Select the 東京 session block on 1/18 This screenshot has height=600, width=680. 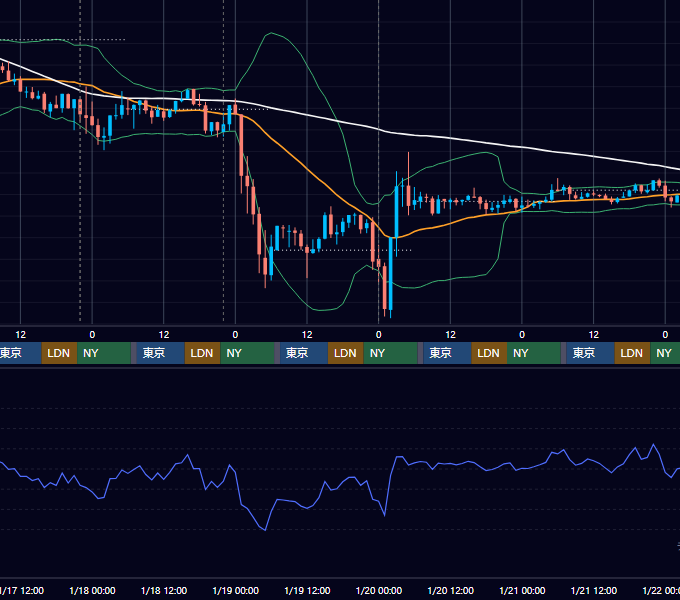(160, 353)
